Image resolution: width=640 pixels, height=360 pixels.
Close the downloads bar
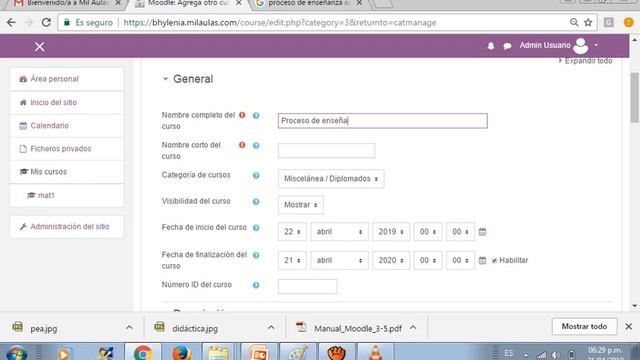click(x=629, y=327)
